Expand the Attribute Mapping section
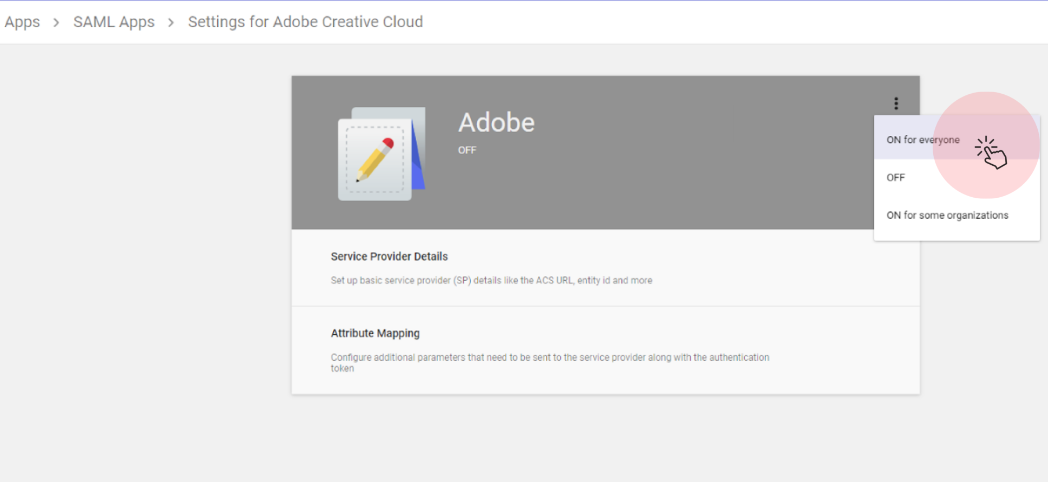 (375, 333)
